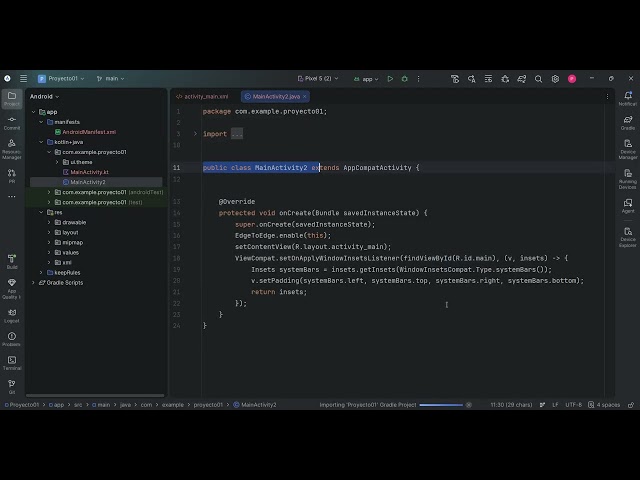
Task: Close the MainActivity2.java tab
Action: (x=304, y=97)
